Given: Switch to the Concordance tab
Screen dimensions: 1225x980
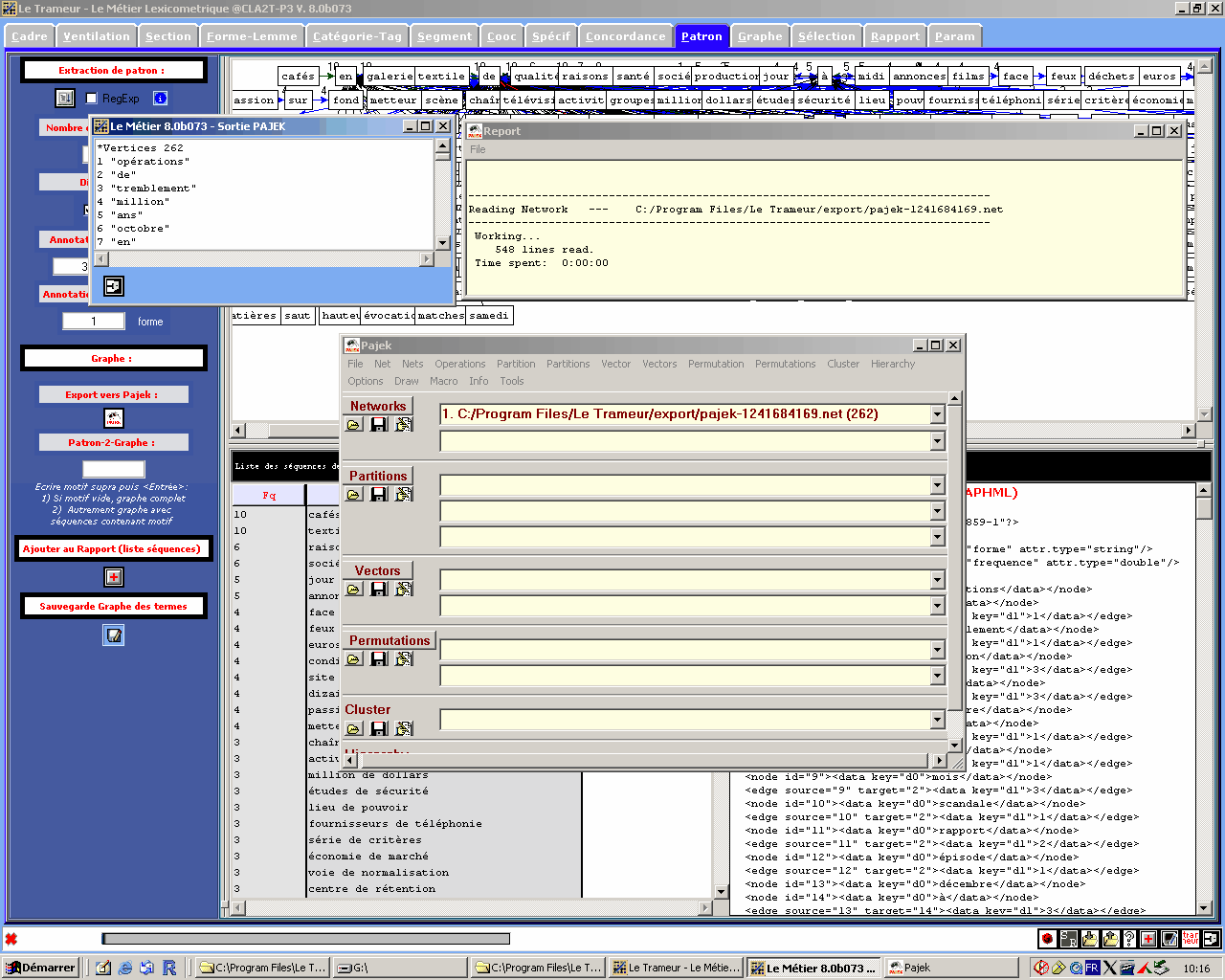Looking at the screenshot, I should pos(626,36).
